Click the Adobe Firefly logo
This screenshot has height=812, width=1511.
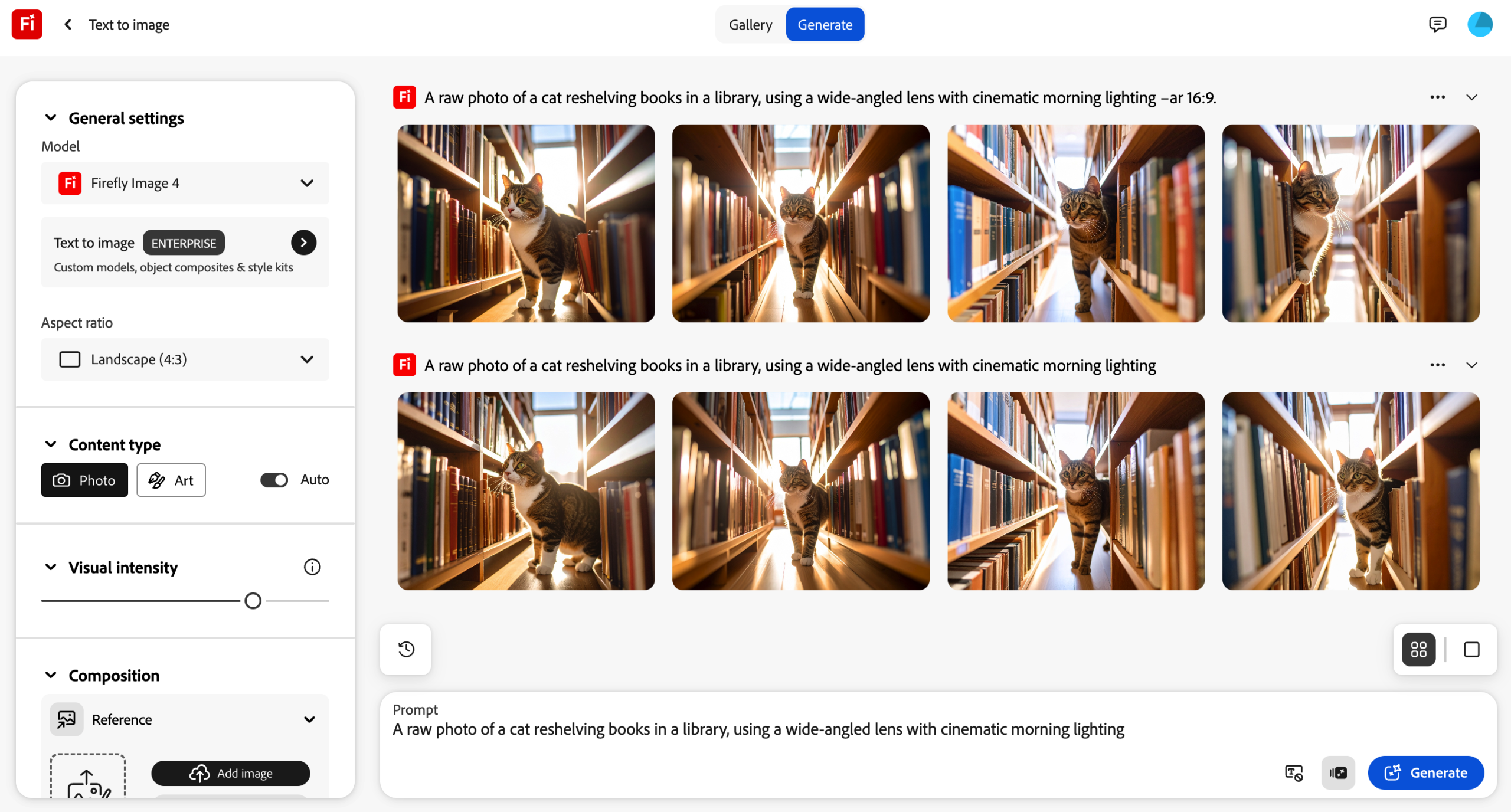coord(27,24)
